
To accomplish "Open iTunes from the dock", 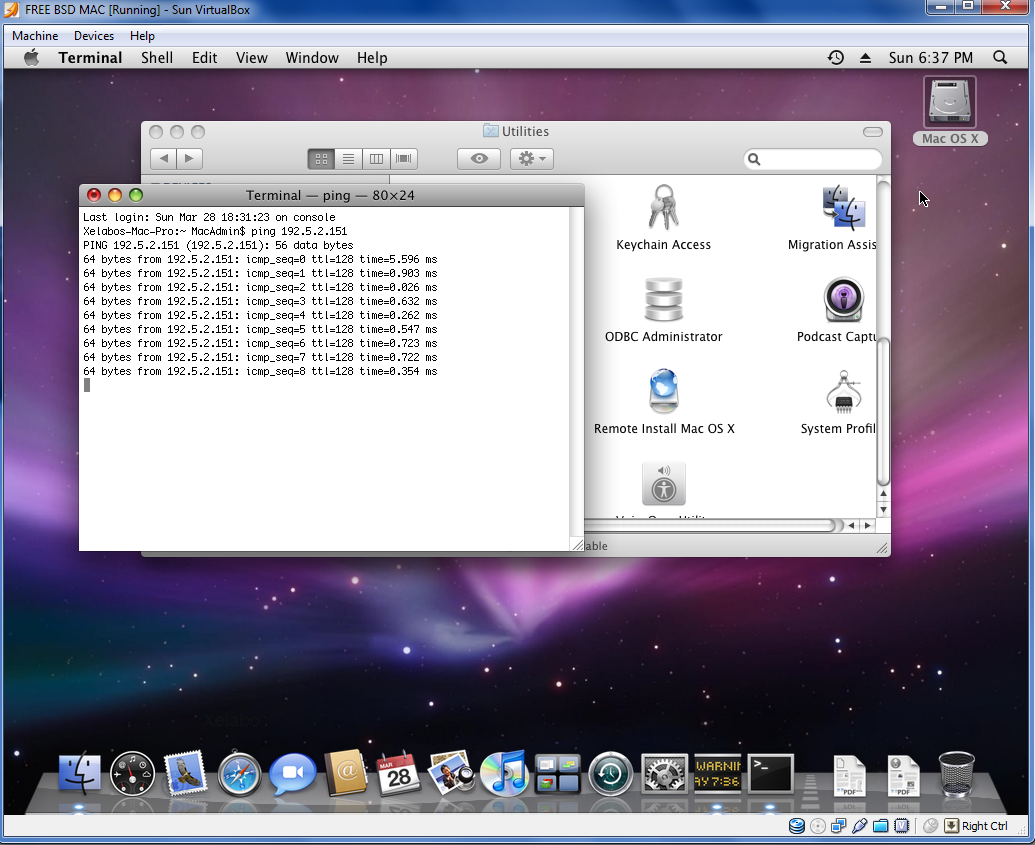I will [x=503, y=773].
